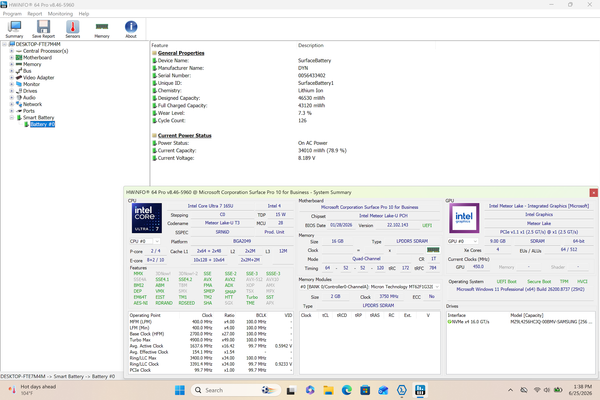The height and width of the screenshot is (400, 600).
Task: Open the weather widget Hot days ahead
Action: click(x=32, y=390)
